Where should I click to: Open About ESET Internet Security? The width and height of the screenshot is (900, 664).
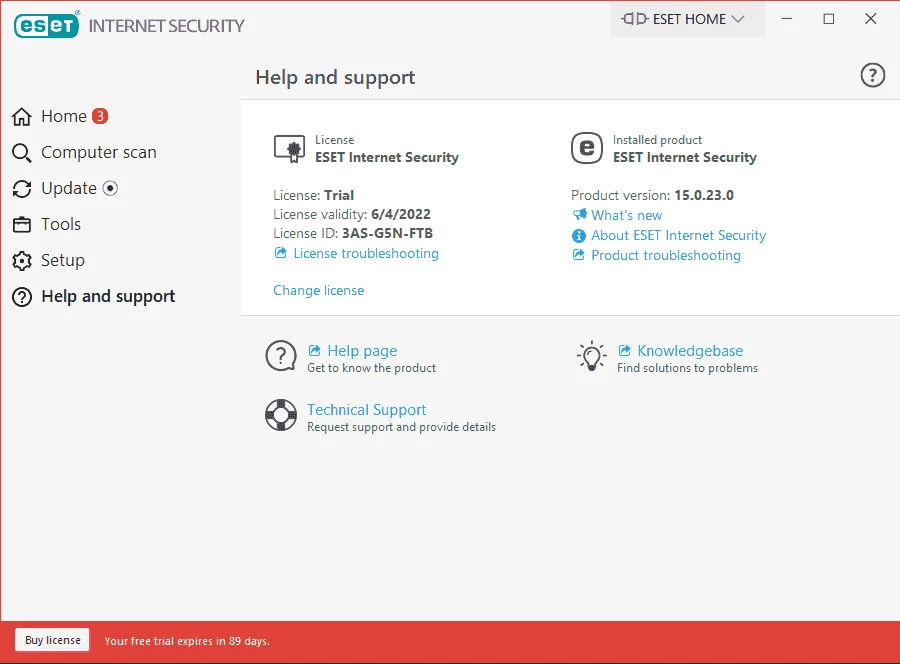[x=678, y=235]
